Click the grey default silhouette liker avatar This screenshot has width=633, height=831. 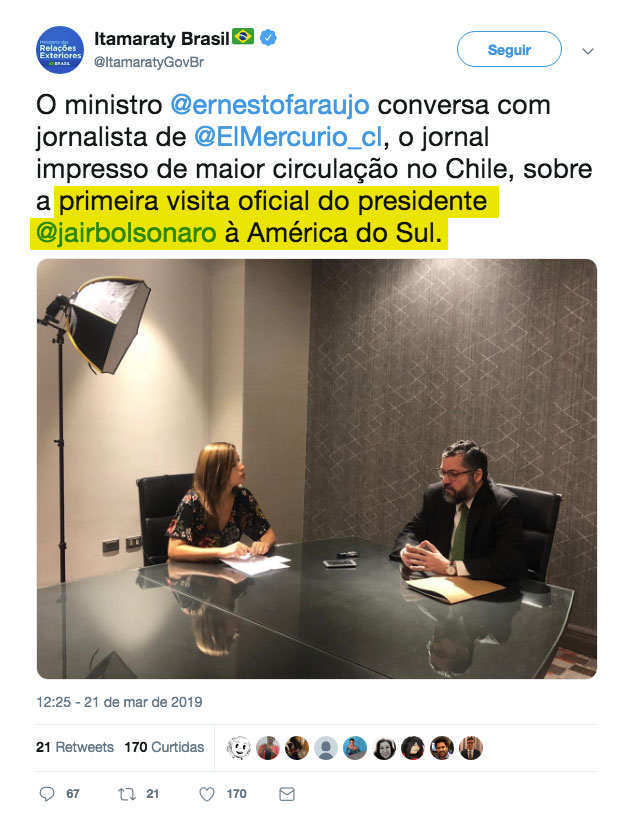tap(326, 748)
